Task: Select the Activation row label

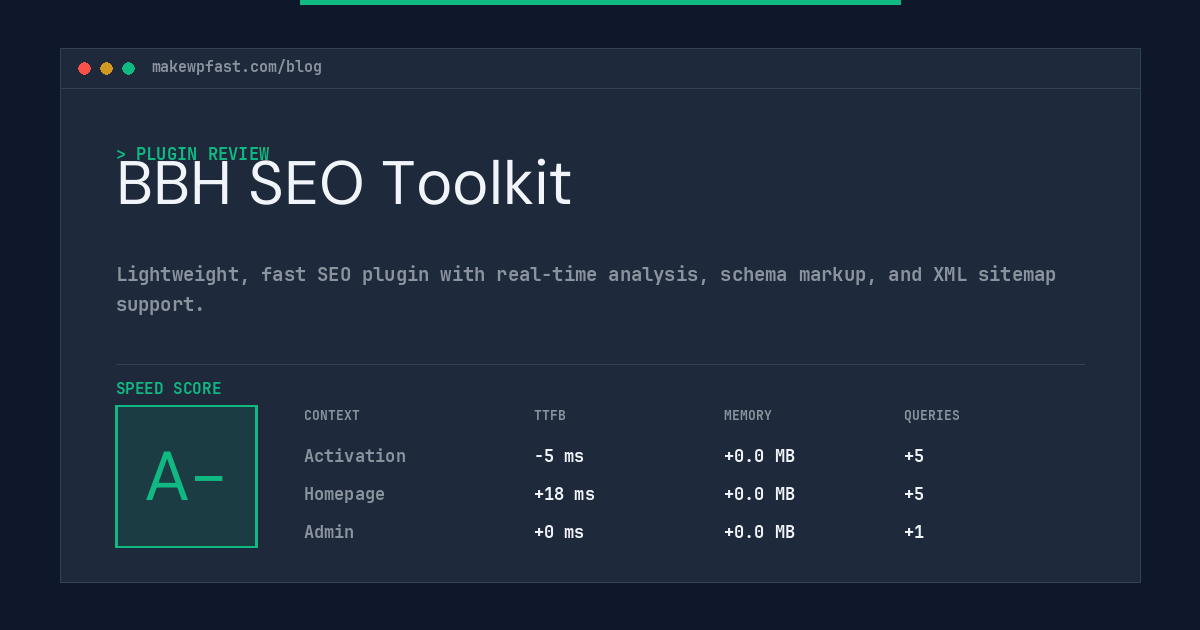Action: 355,456
